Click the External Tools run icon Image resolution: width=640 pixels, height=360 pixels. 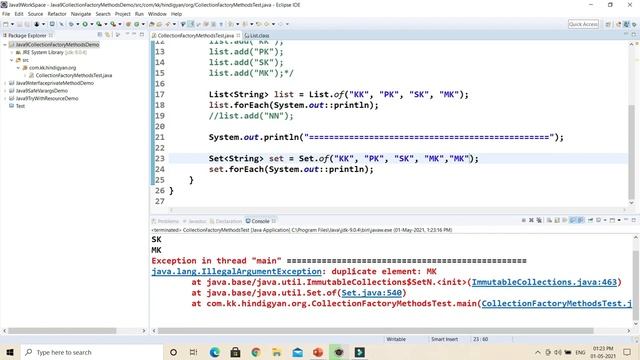point(113,24)
